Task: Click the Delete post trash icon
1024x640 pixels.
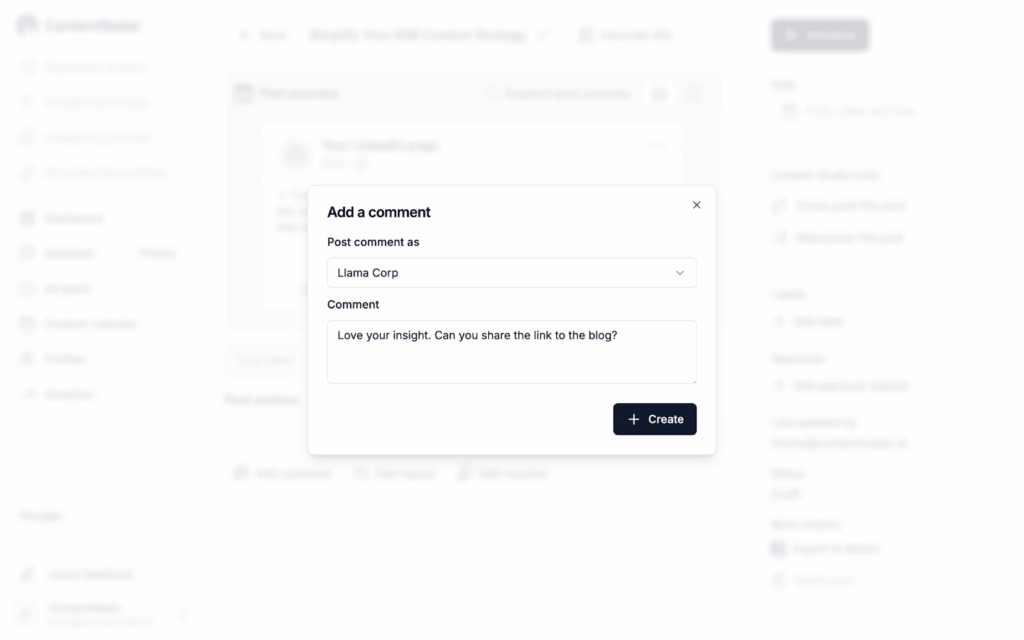Action: [x=779, y=580]
